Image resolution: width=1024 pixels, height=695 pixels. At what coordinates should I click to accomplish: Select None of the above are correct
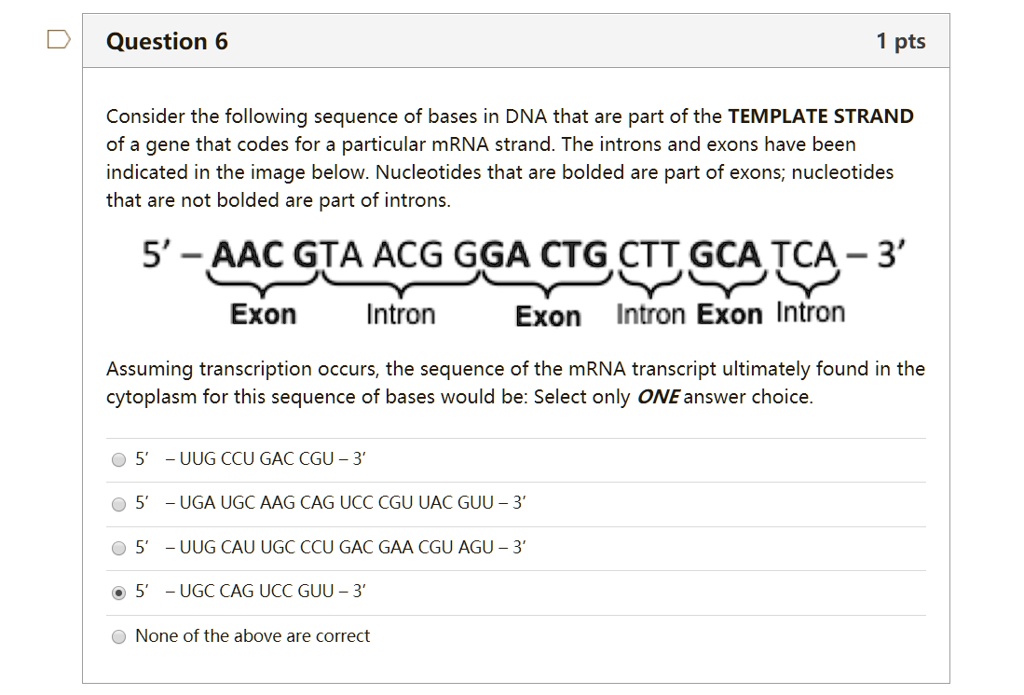click(x=118, y=636)
